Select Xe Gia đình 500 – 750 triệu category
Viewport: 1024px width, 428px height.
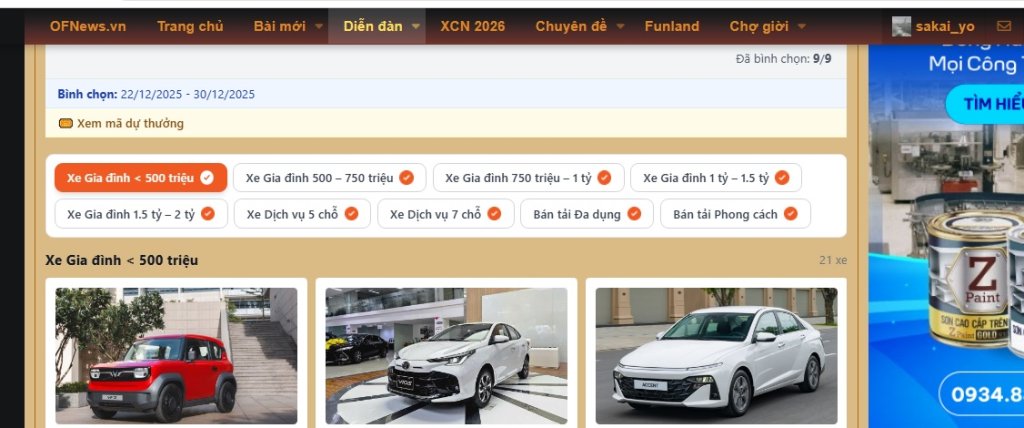[329, 178]
